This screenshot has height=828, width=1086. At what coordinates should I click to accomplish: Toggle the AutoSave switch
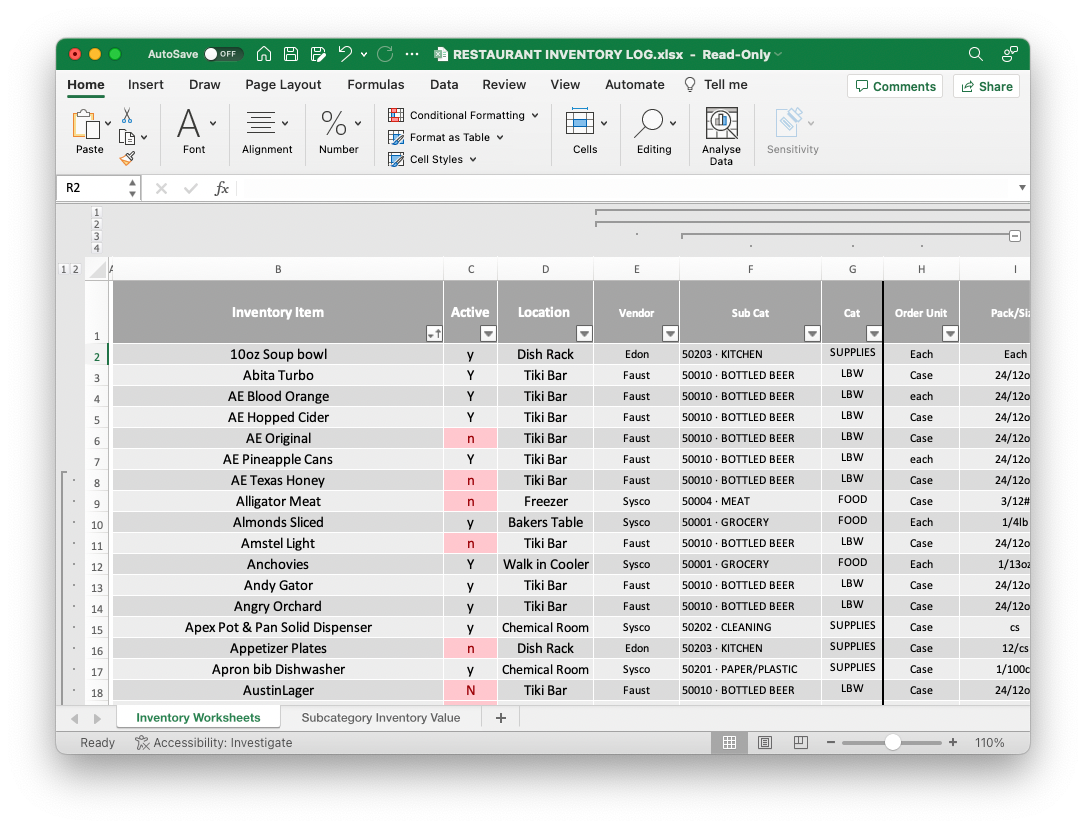tap(222, 54)
